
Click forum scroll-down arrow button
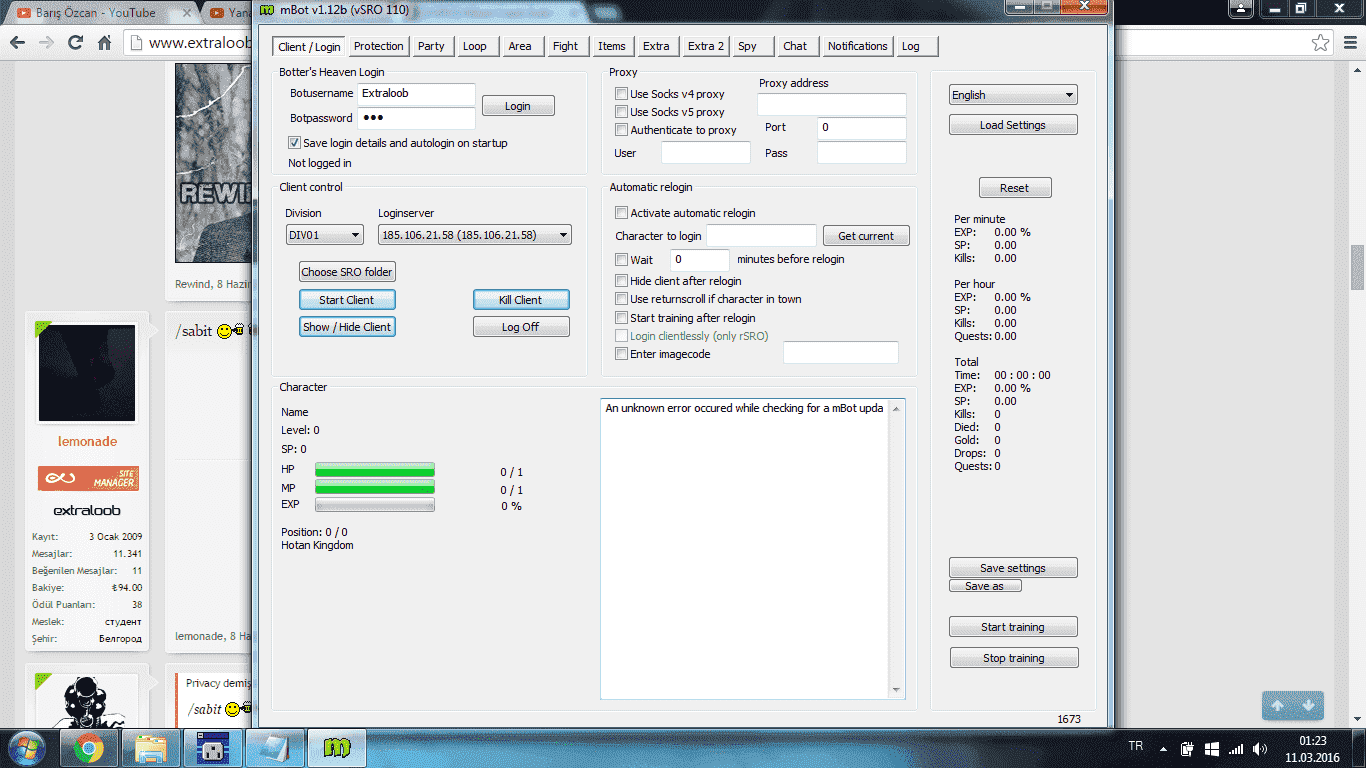1307,705
